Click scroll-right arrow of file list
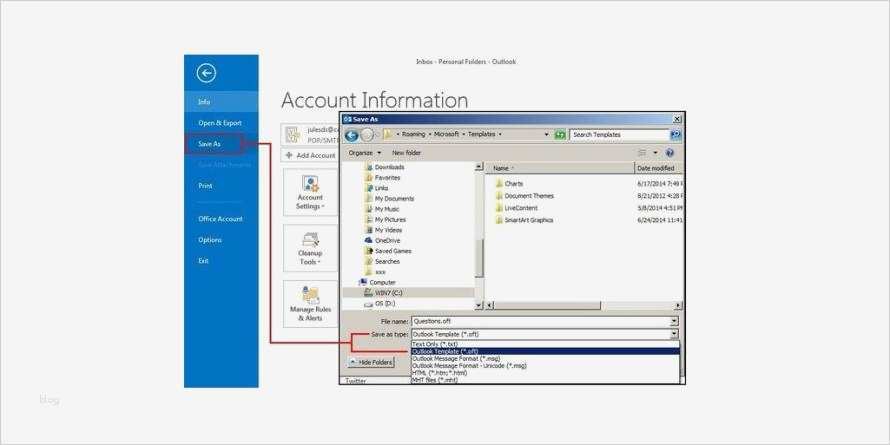 pyautogui.click(x=678, y=306)
